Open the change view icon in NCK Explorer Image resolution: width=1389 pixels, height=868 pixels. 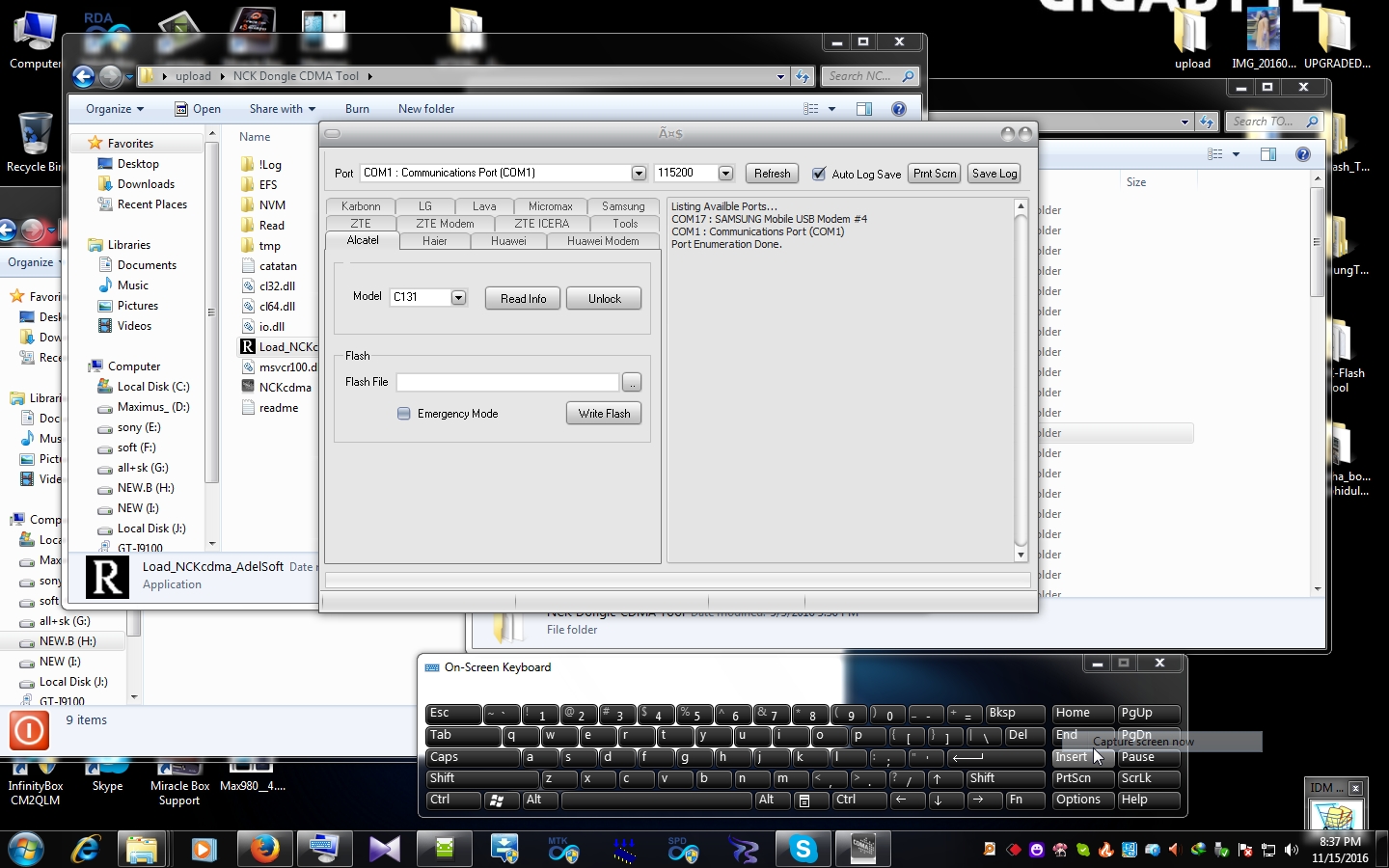[x=811, y=109]
